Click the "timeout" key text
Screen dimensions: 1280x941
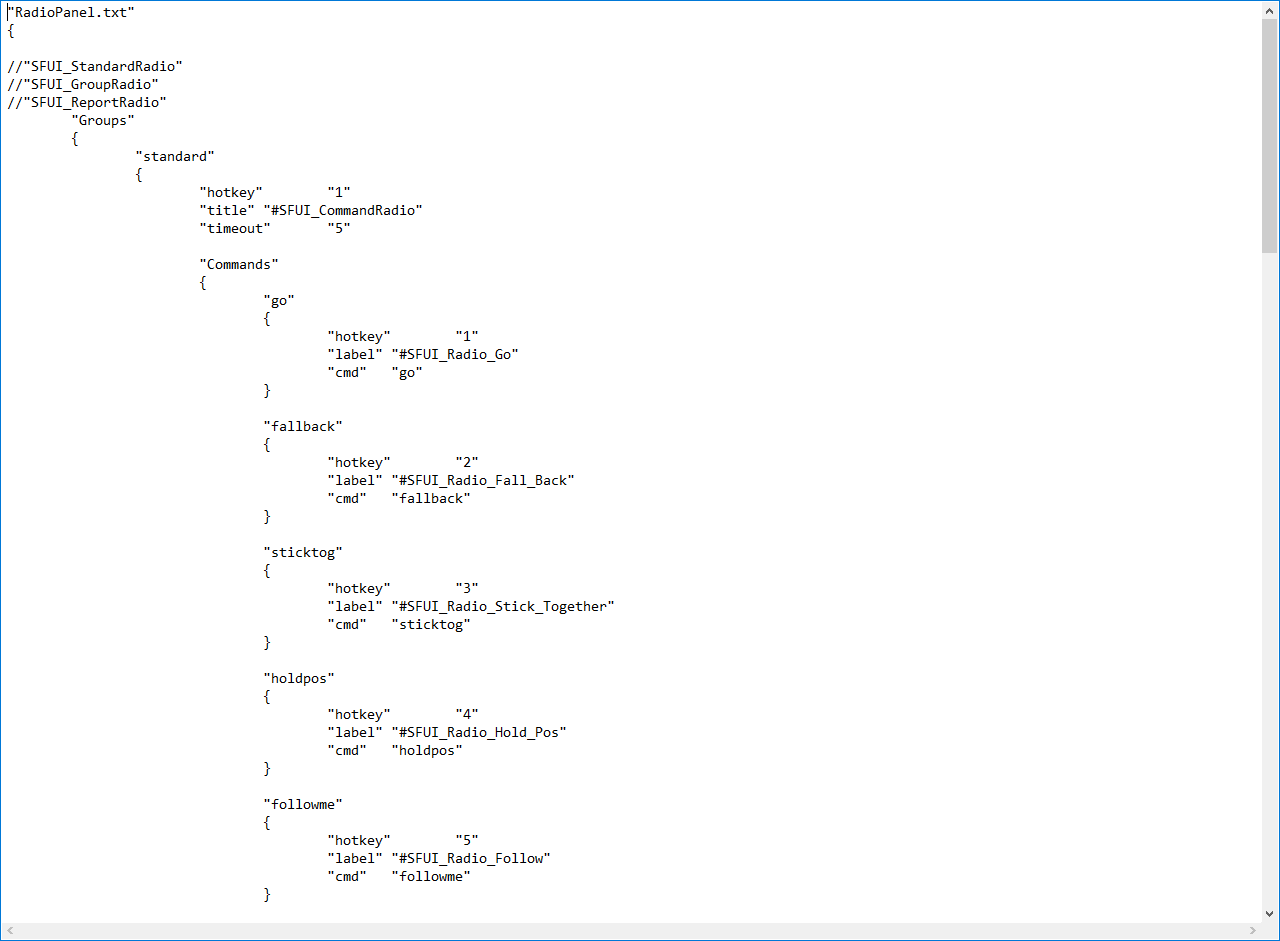235,228
